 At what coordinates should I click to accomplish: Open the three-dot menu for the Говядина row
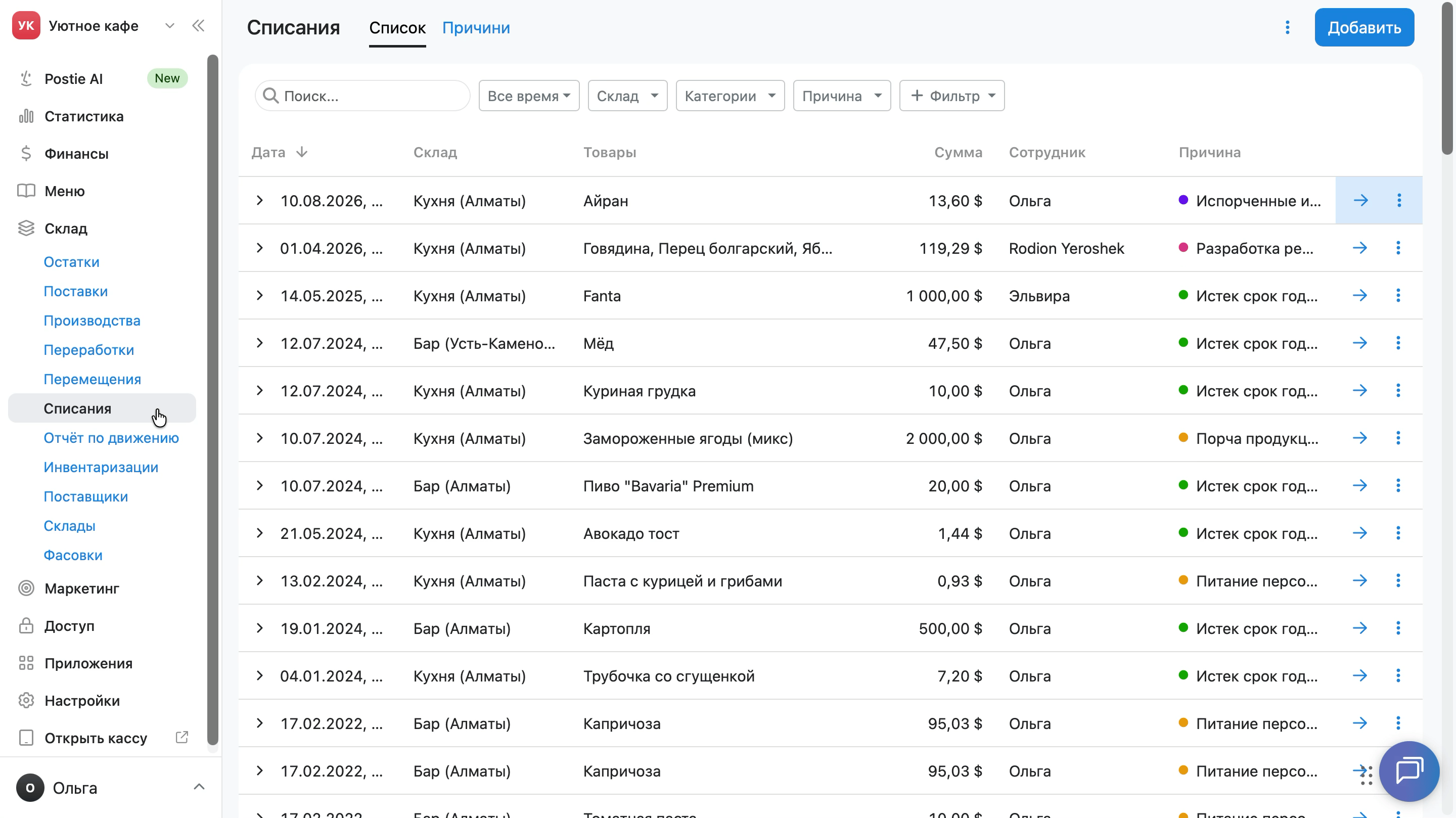(1398, 248)
